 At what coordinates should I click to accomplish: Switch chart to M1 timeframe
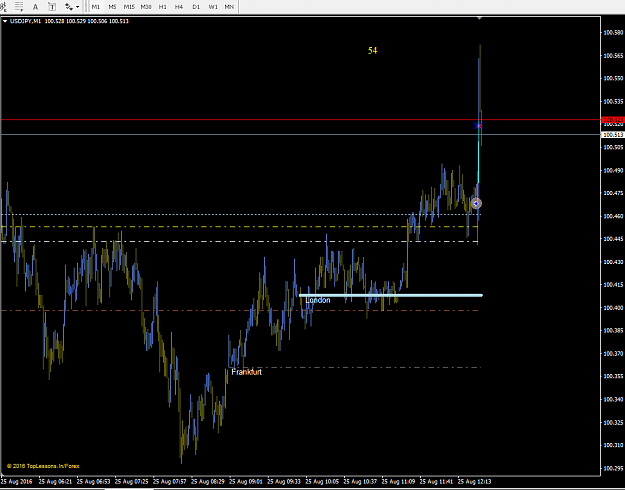click(x=96, y=7)
